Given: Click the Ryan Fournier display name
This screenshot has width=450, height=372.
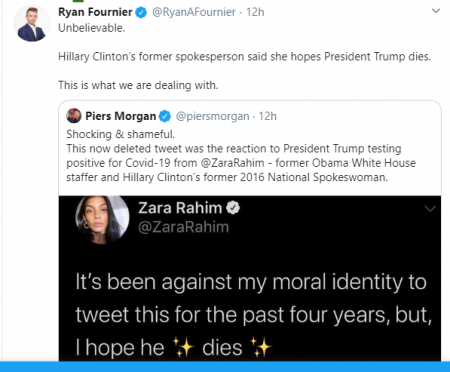Looking at the screenshot, I should point(95,12).
